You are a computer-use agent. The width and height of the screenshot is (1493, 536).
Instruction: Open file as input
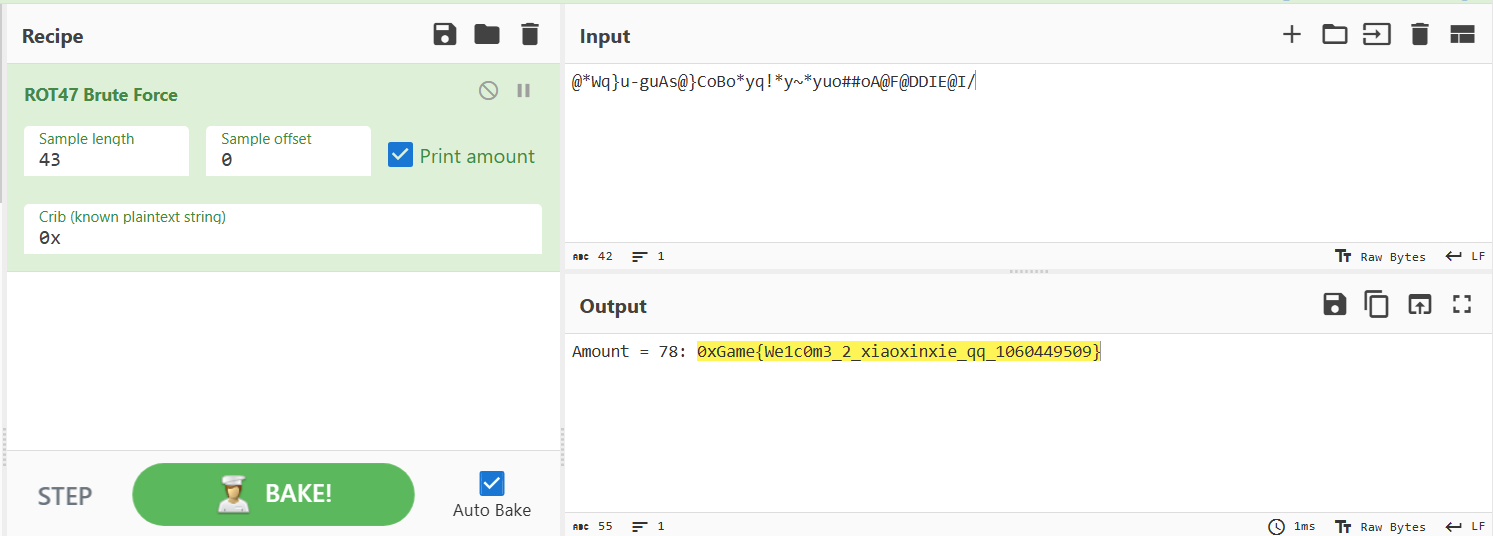coord(1377,35)
